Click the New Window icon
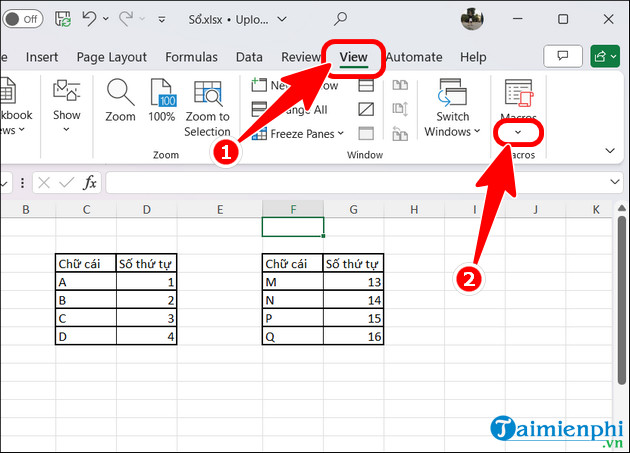Image resolution: width=630 pixels, height=453 pixels. (259, 85)
